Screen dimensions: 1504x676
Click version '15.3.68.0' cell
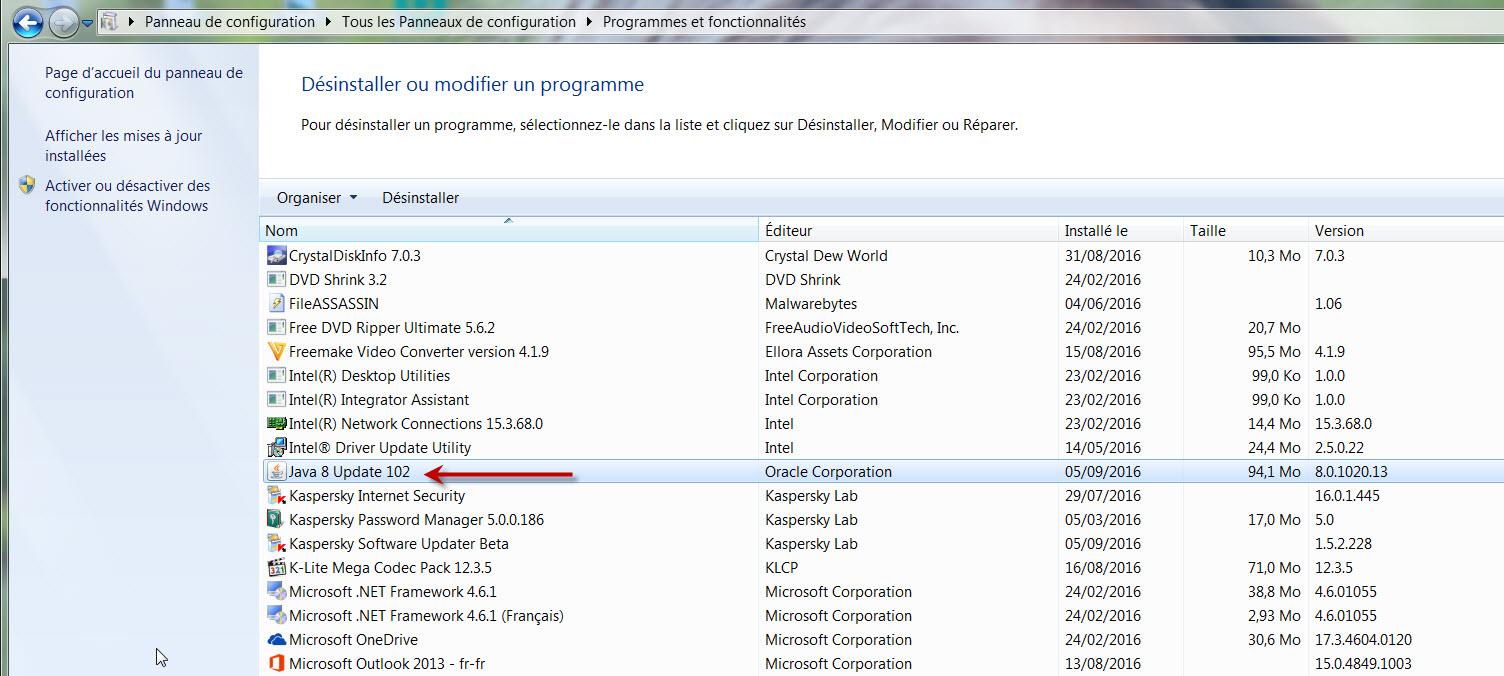pyautogui.click(x=1344, y=424)
